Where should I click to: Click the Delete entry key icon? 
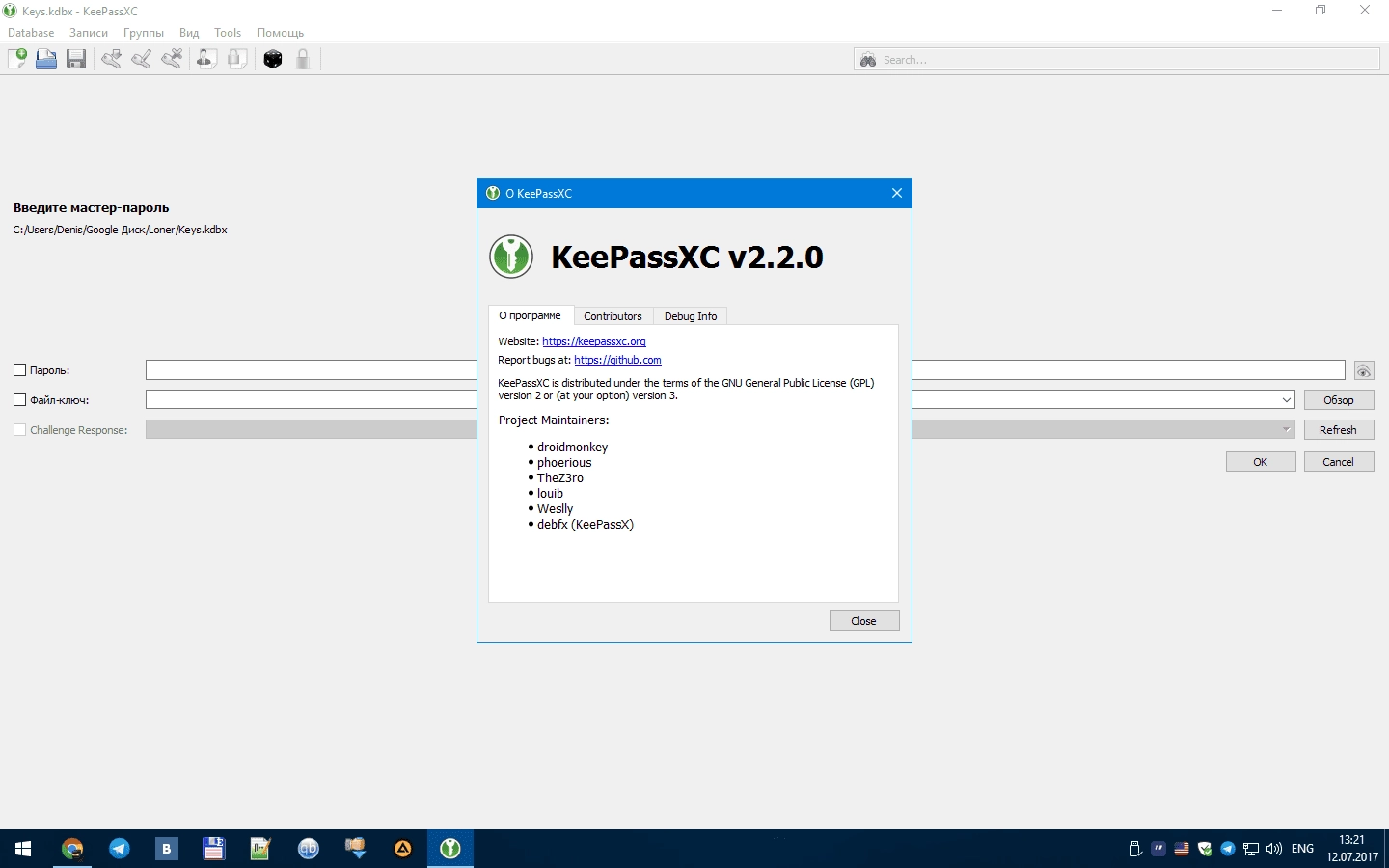pyautogui.click(x=172, y=59)
